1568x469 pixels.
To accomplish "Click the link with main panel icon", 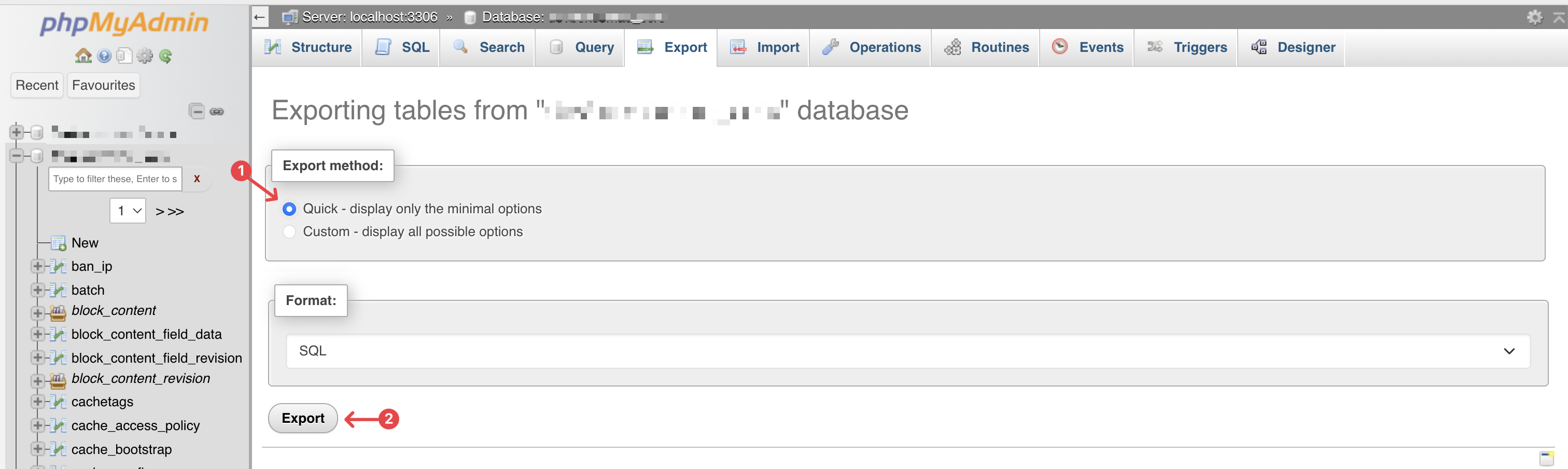I will pyautogui.click(x=217, y=112).
